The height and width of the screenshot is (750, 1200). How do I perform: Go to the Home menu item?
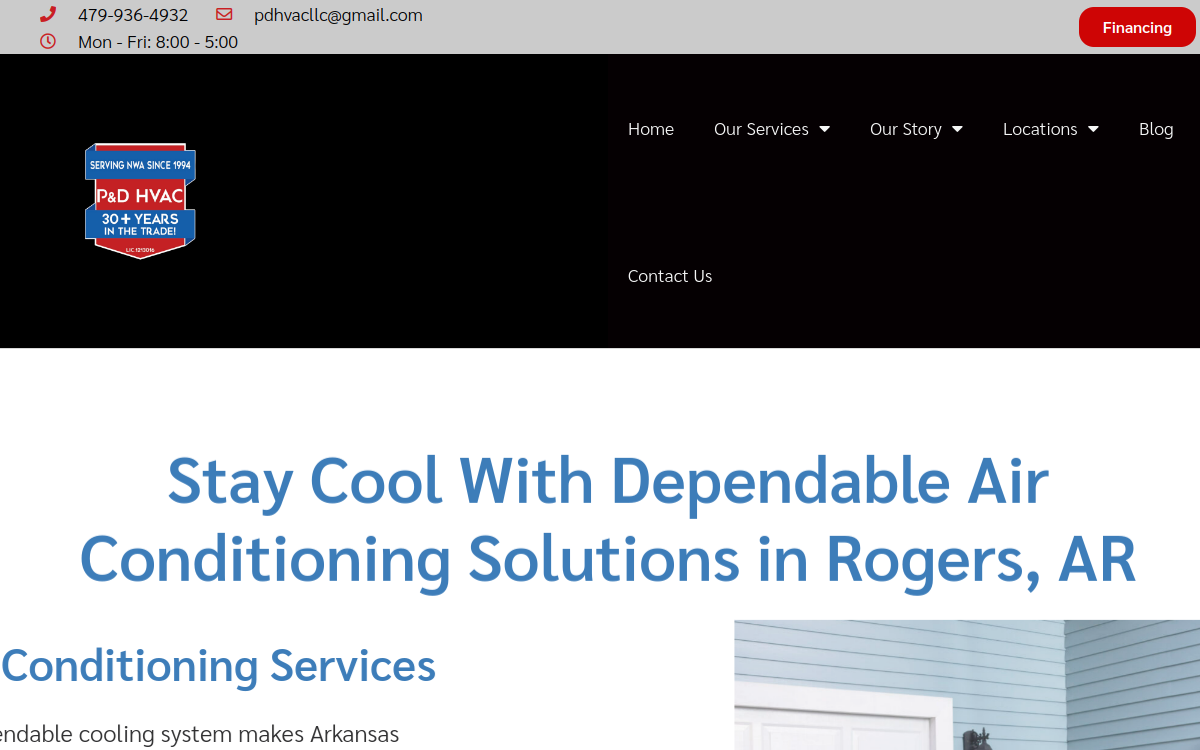click(x=651, y=129)
